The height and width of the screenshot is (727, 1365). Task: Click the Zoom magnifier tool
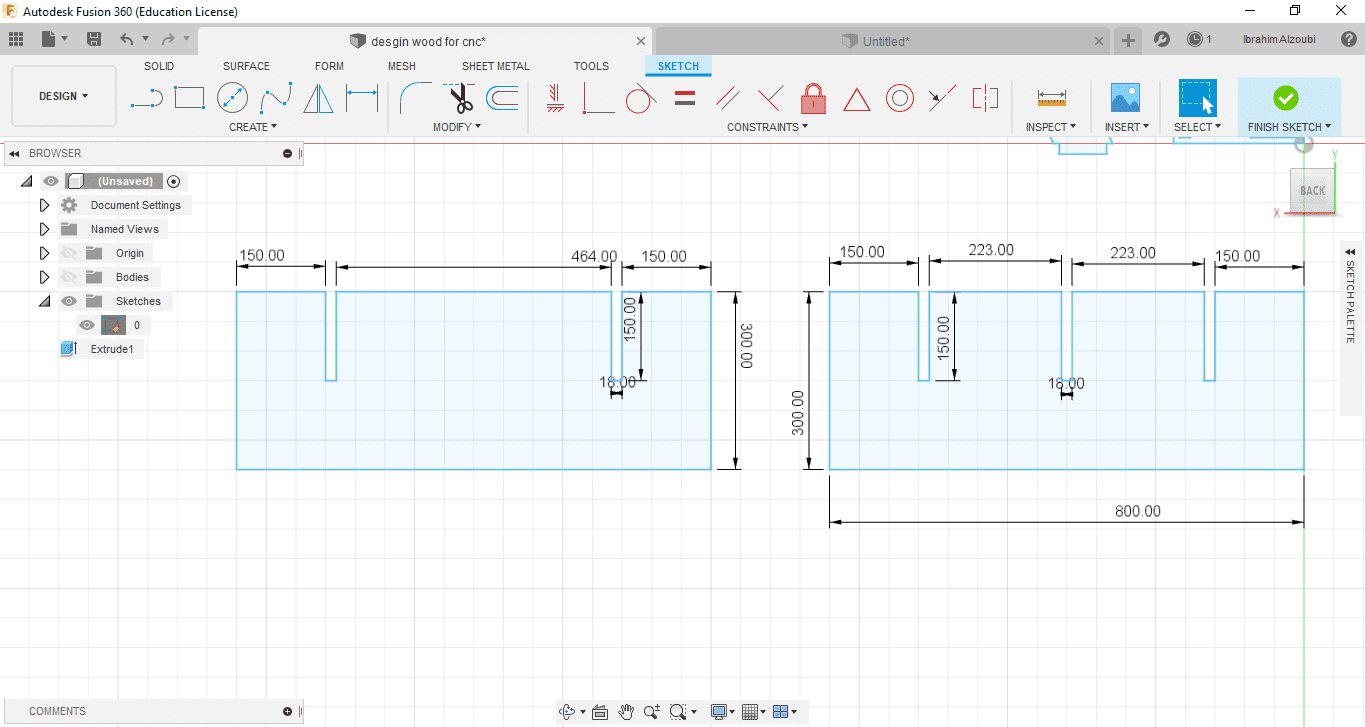coord(652,712)
